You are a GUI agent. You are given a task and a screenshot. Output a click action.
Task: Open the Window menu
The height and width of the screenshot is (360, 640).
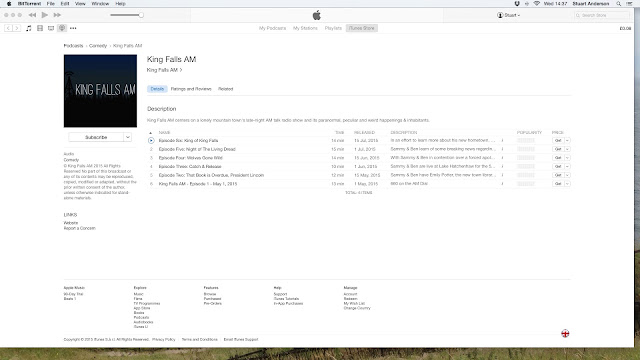pyautogui.click(x=100, y=4)
